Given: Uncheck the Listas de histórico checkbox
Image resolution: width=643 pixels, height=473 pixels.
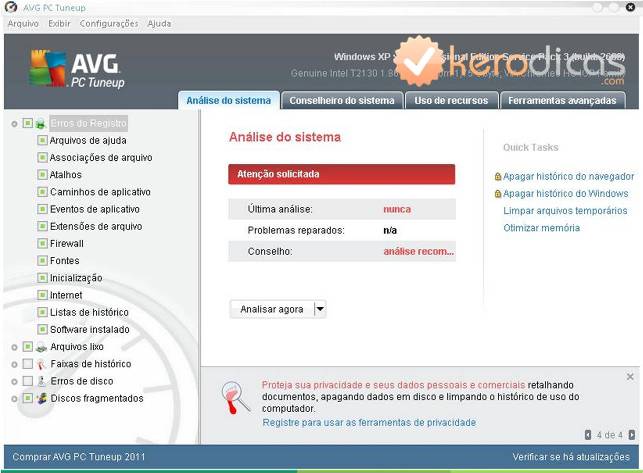Looking at the screenshot, I should pyautogui.click(x=42, y=313).
